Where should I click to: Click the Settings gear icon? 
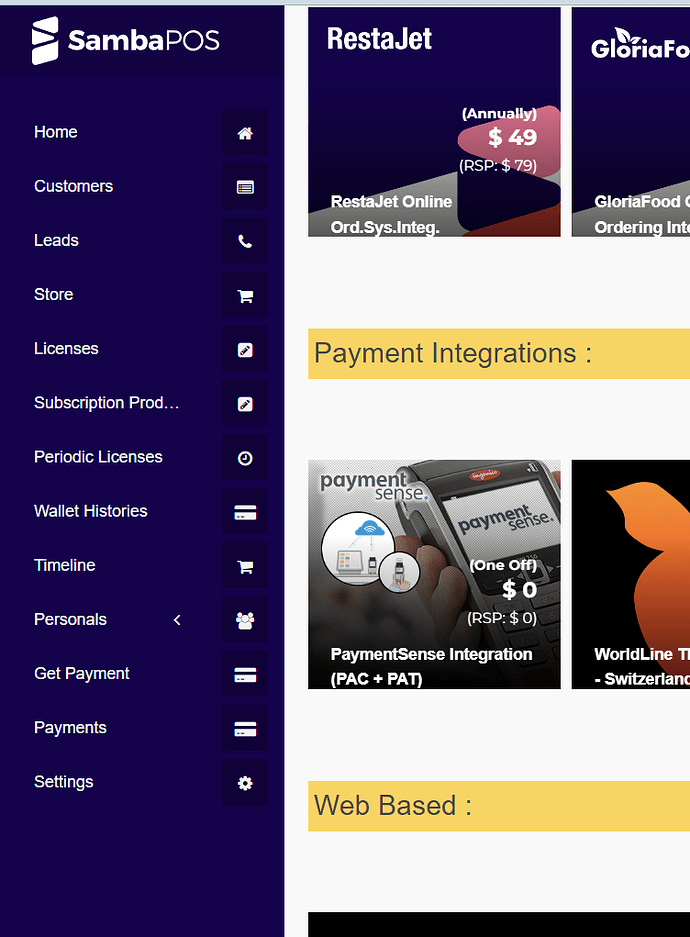click(245, 783)
